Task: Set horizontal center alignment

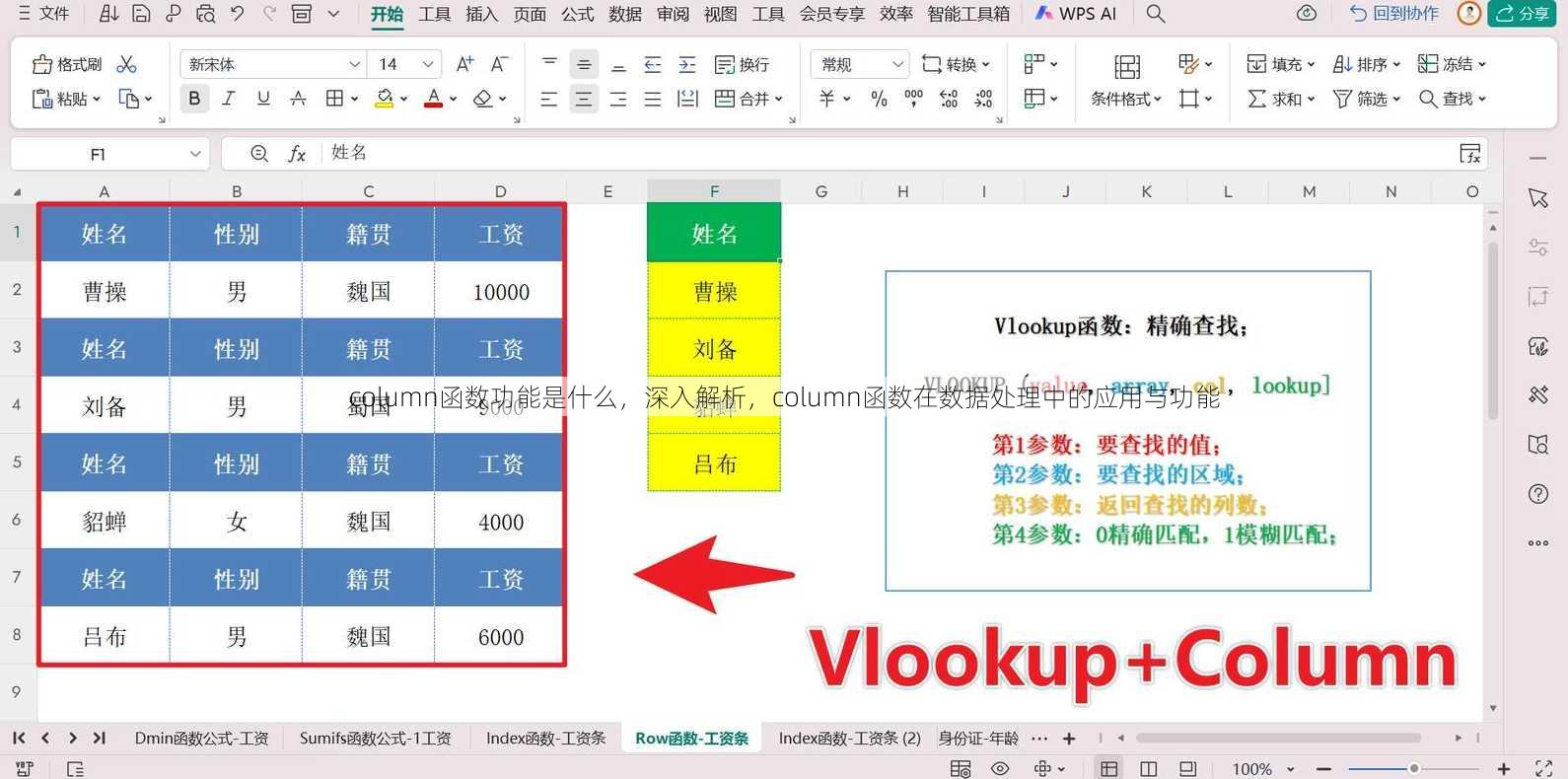Action: (584, 99)
